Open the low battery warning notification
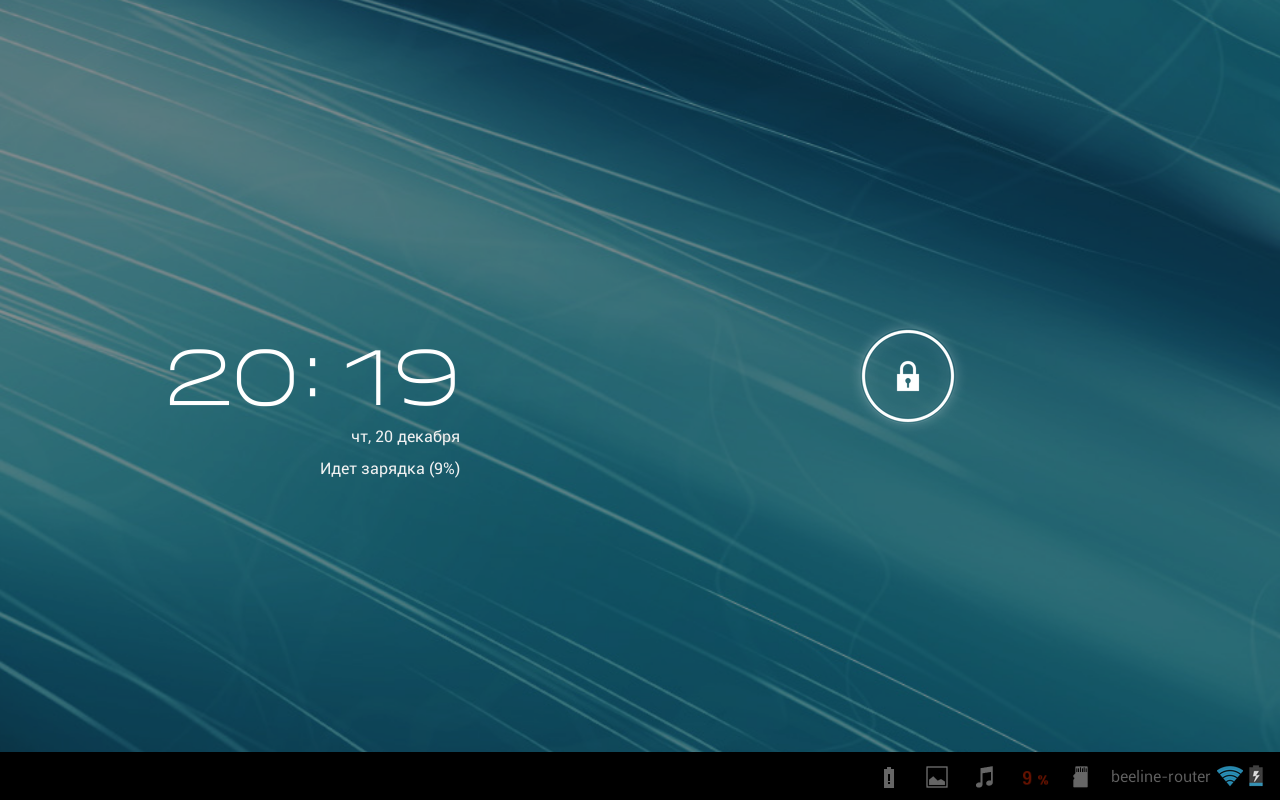 889,777
